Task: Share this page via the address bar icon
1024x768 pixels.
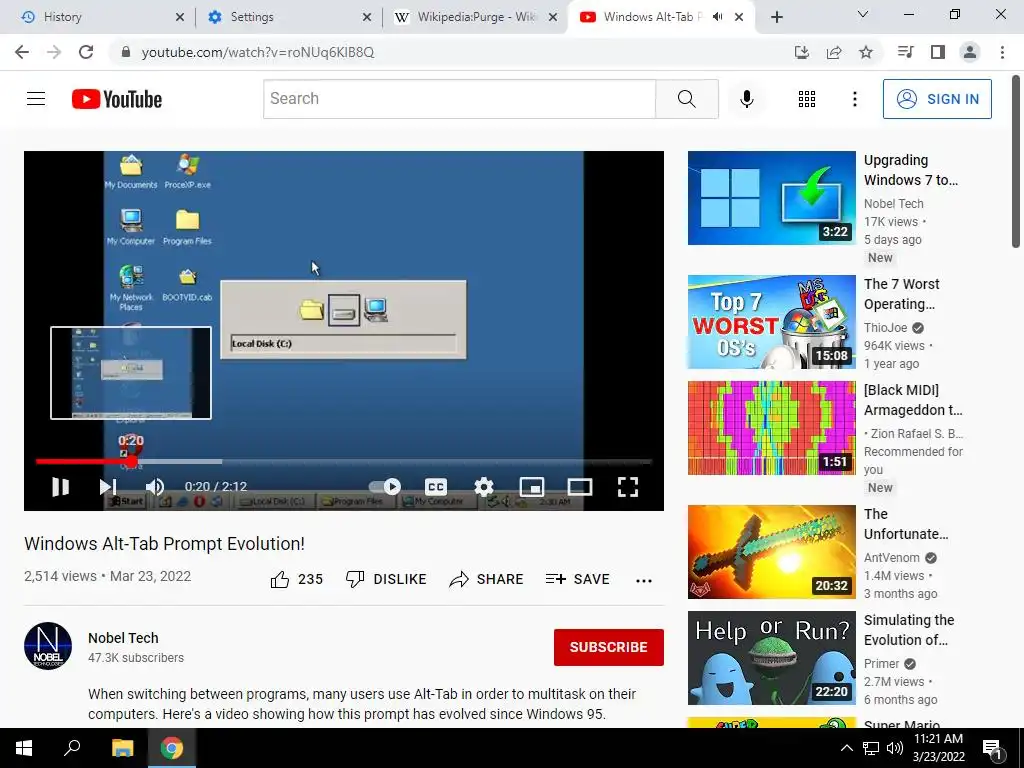Action: tap(834, 52)
